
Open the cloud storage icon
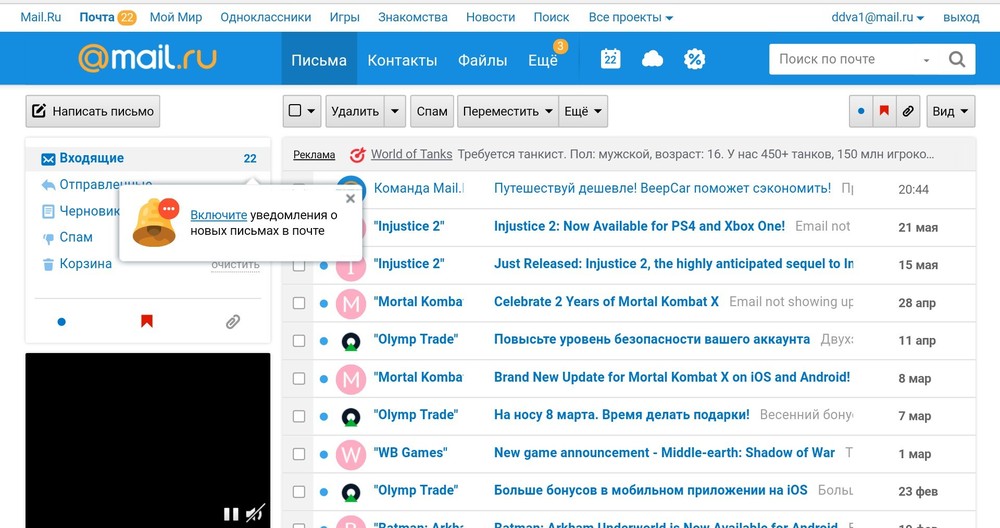[x=652, y=59]
